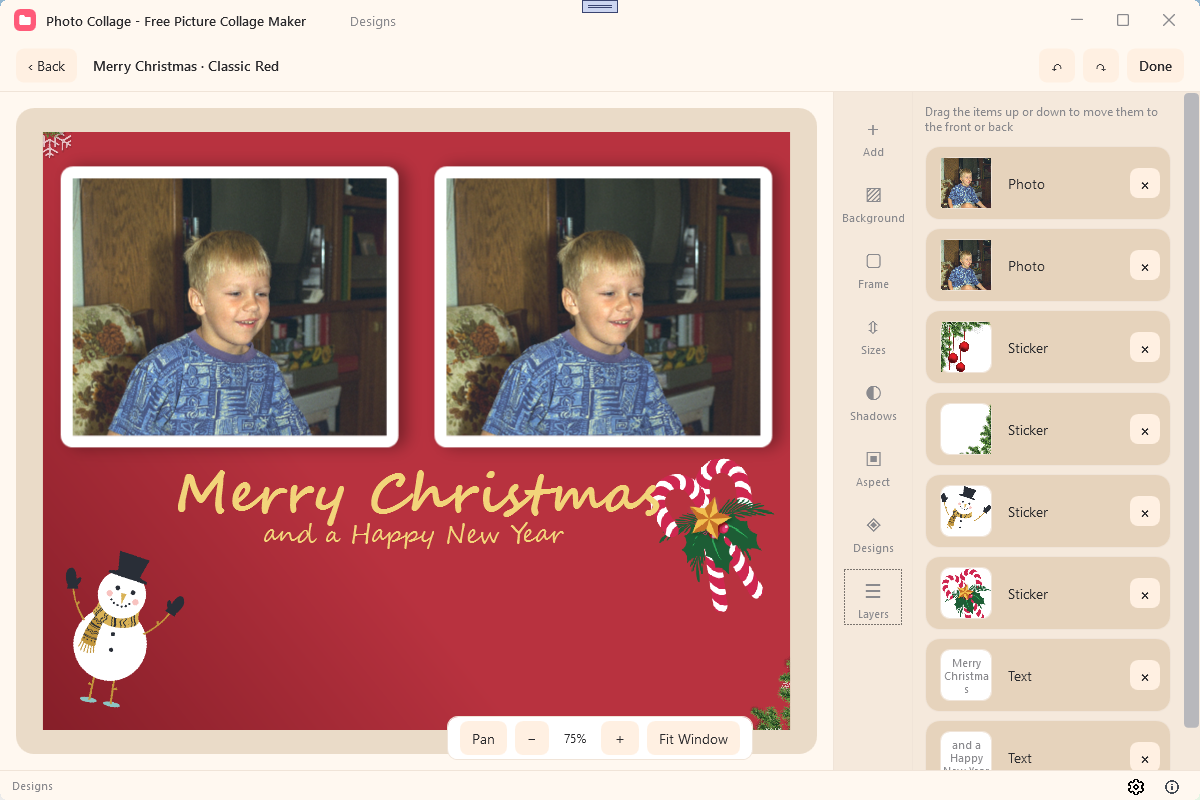The width and height of the screenshot is (1200, 800).
Task: Click Fit Window button
Action: 693,739
